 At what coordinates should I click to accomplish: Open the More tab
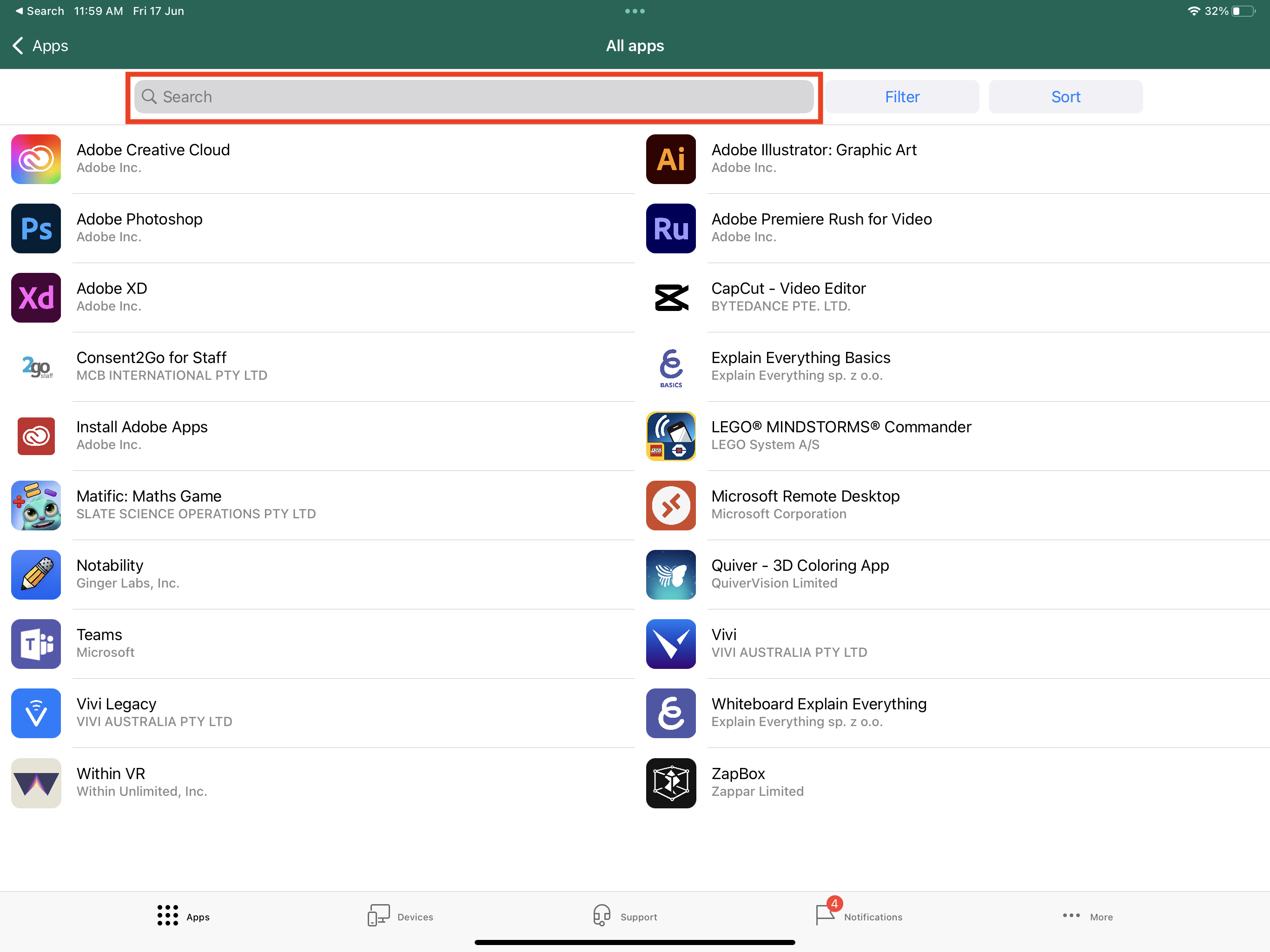1087,916
